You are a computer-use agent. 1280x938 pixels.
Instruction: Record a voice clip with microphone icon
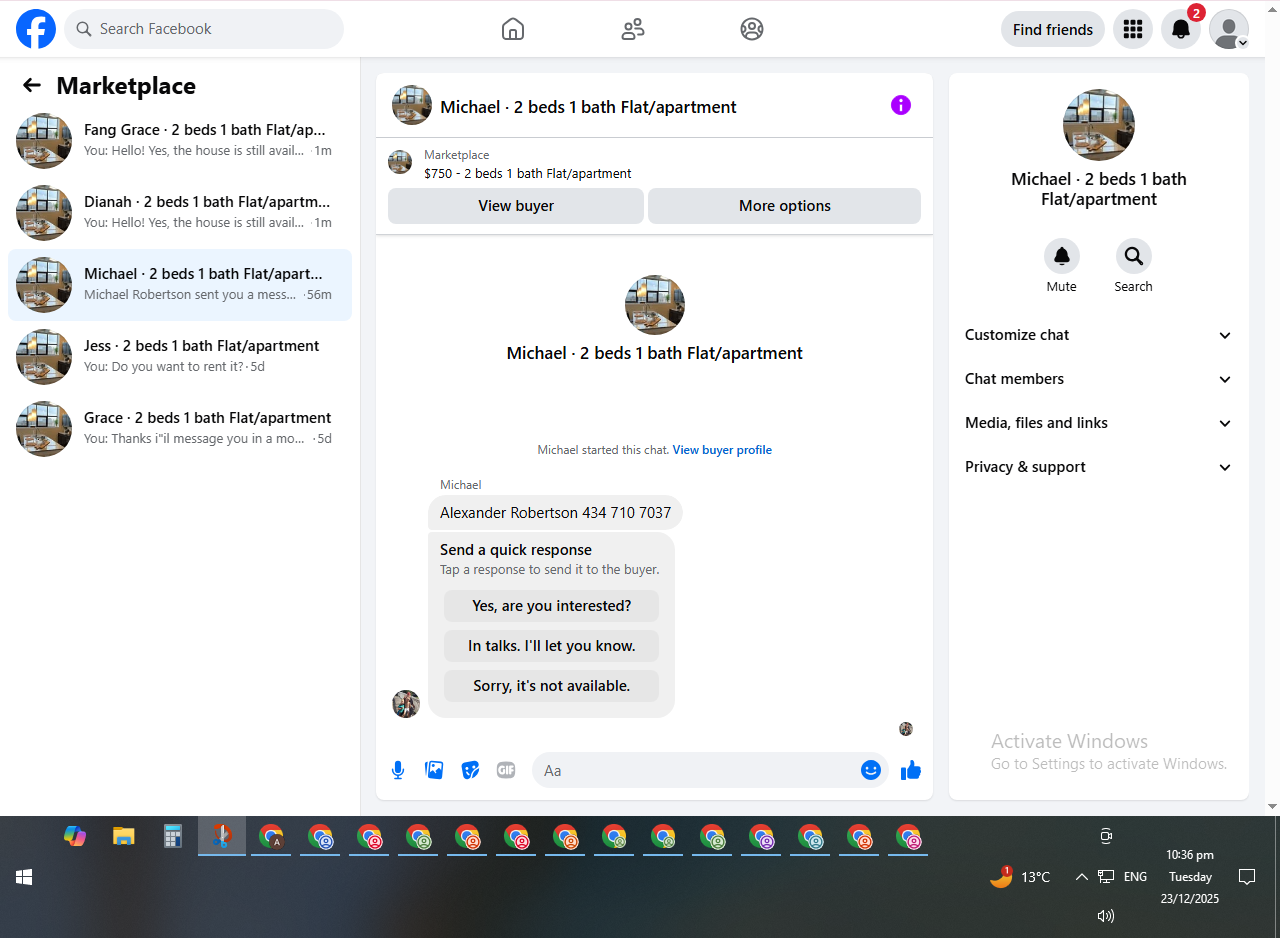pos(398,770)
